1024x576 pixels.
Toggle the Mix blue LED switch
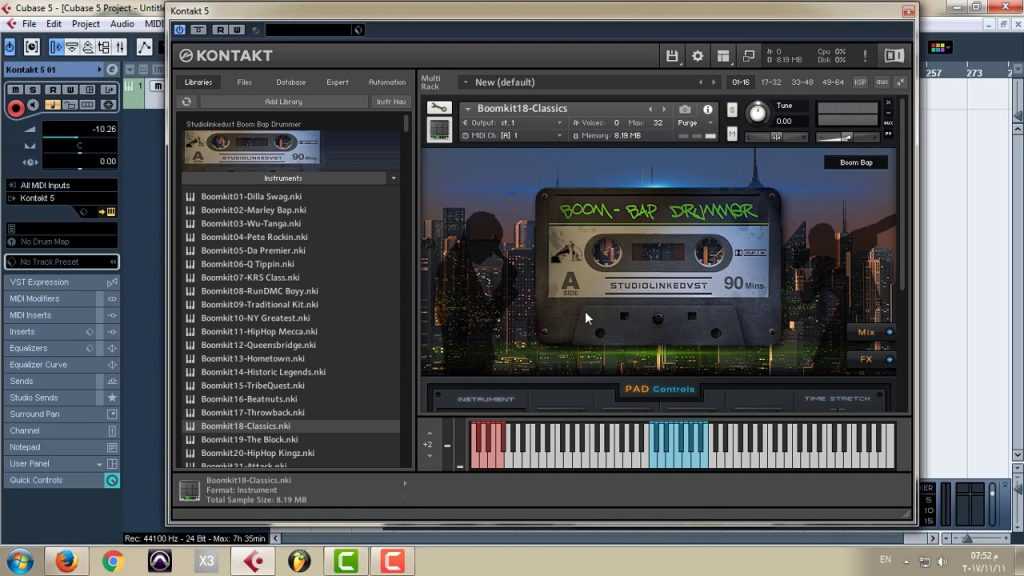coord(889,332)
